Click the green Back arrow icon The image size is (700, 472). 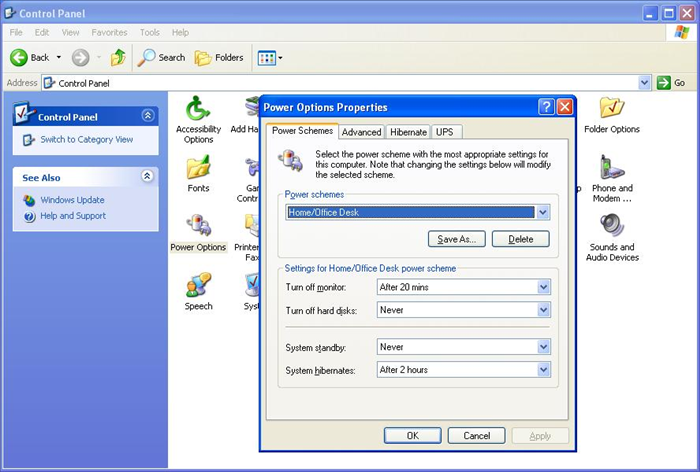tap(19, 58)
